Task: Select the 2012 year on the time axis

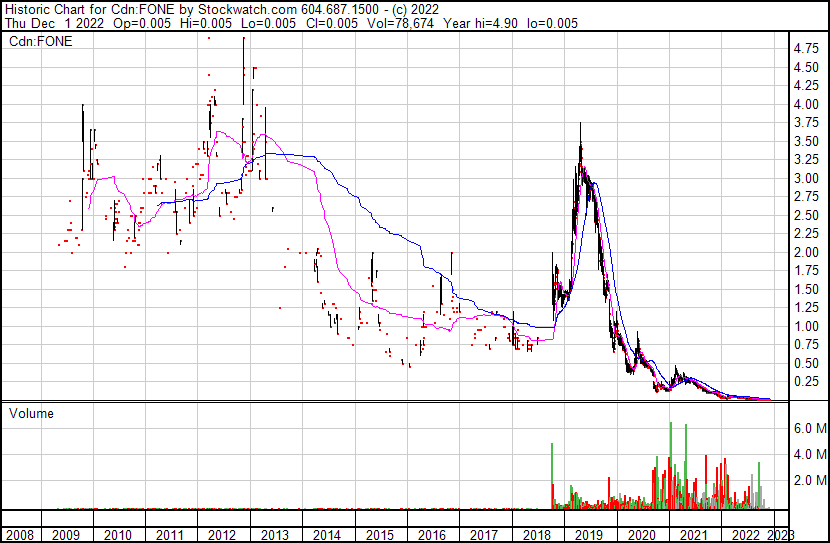Action: (223, 535)
